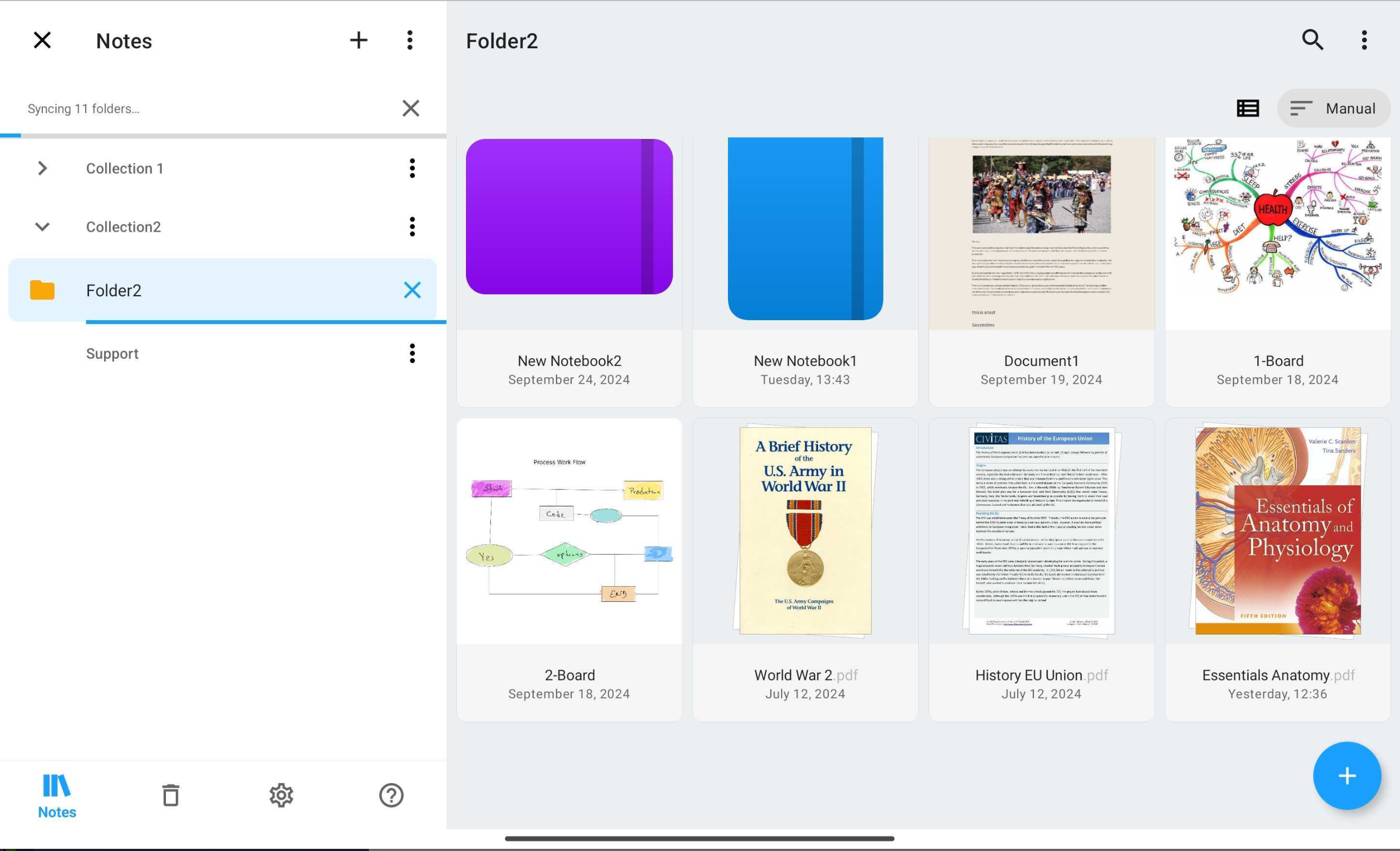Add a new folder with plus icon
This screenshot has height=851, width=1400.
(x=358, y=40)
